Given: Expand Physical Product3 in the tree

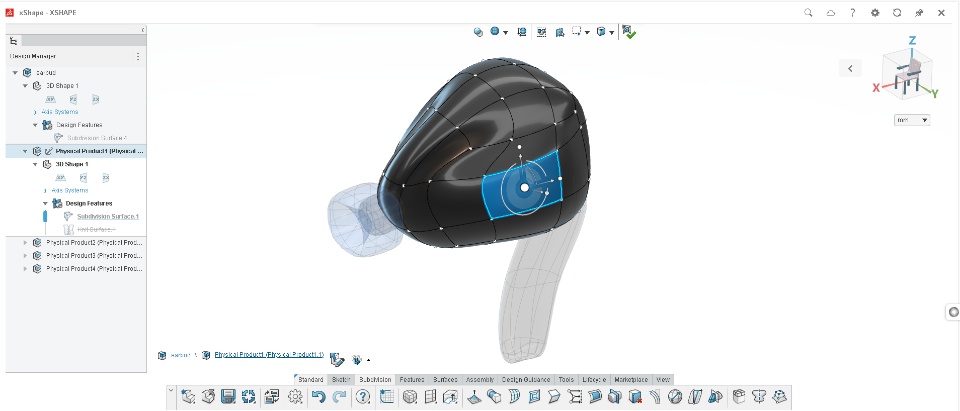Looking at the screenshot, I should (25, 255).
